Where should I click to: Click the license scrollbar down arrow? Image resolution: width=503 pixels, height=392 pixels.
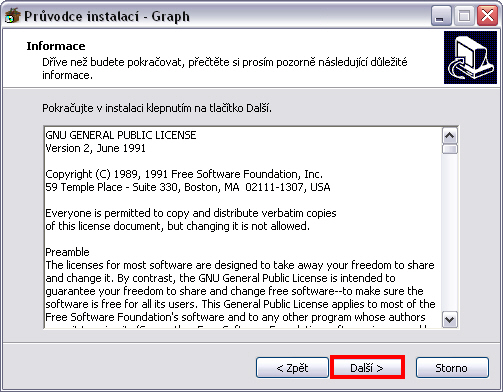click(x=450, y=320)
